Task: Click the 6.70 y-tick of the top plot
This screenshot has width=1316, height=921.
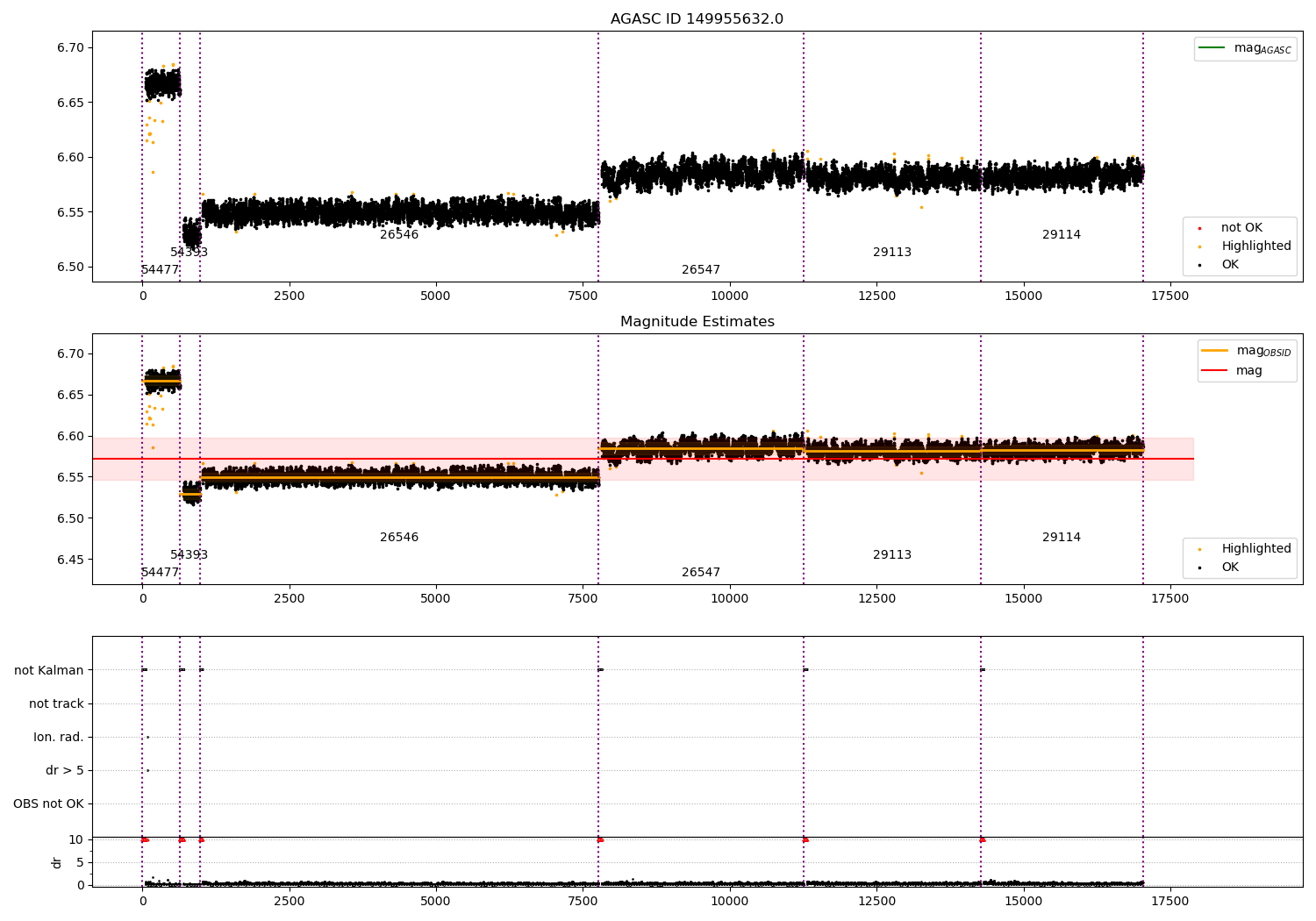Action: [x=71, y=48]
